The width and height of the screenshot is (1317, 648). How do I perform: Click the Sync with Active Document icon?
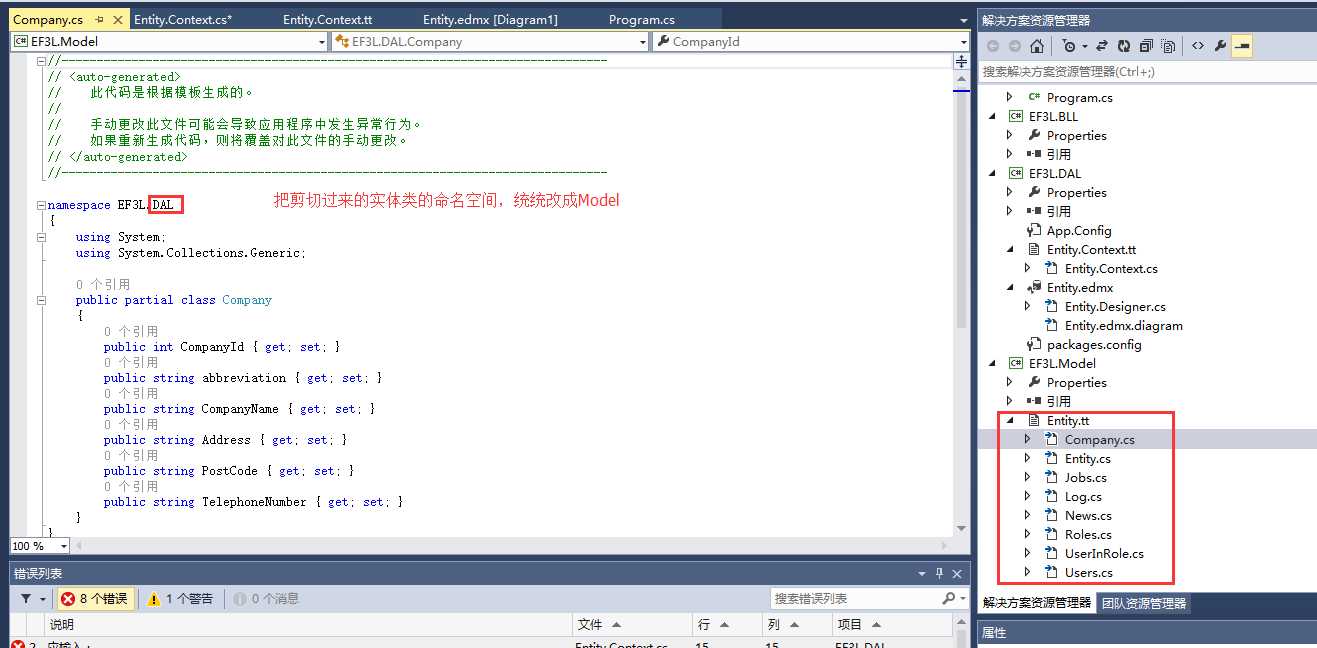coord(1101,46)
